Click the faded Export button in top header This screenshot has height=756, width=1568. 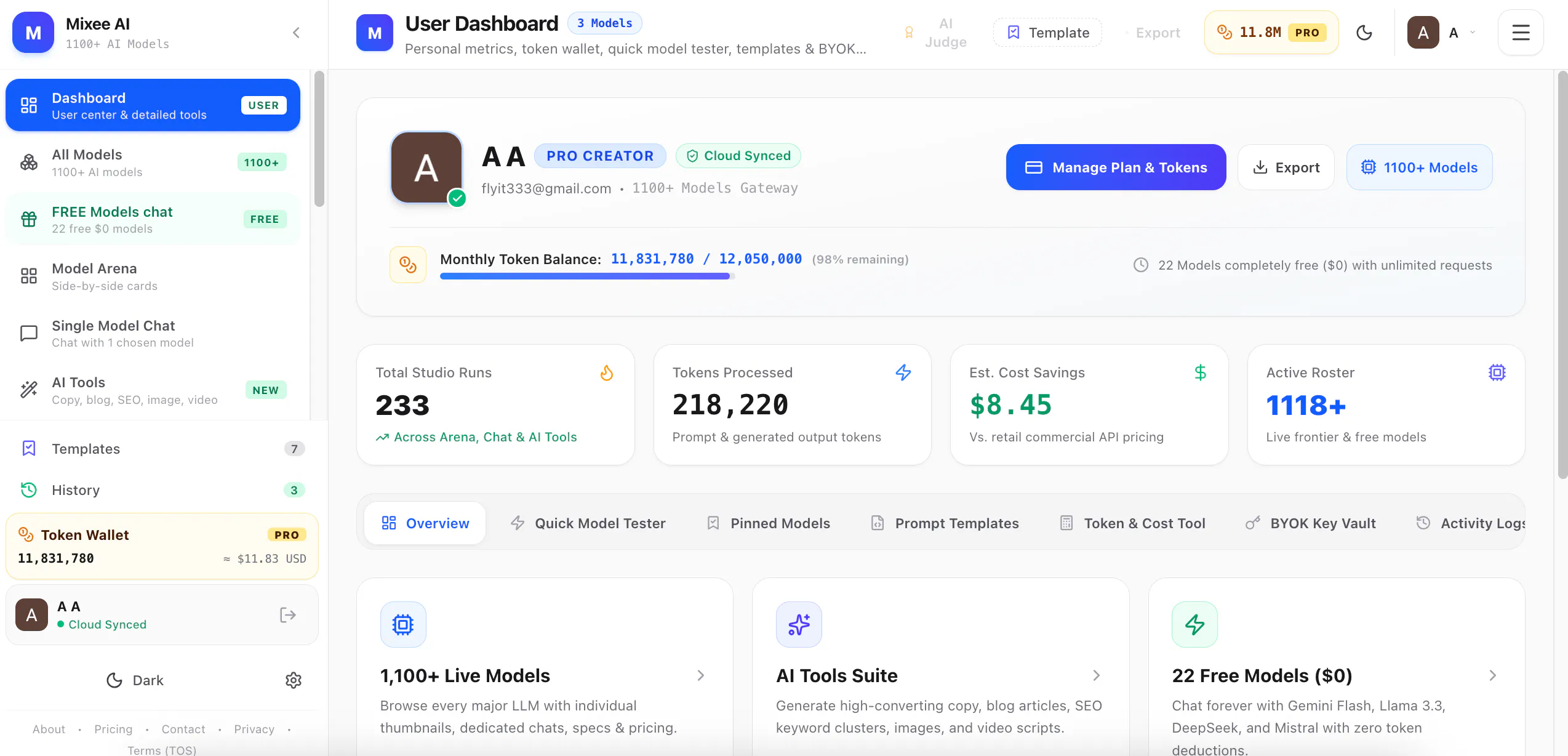point(1153,33)
